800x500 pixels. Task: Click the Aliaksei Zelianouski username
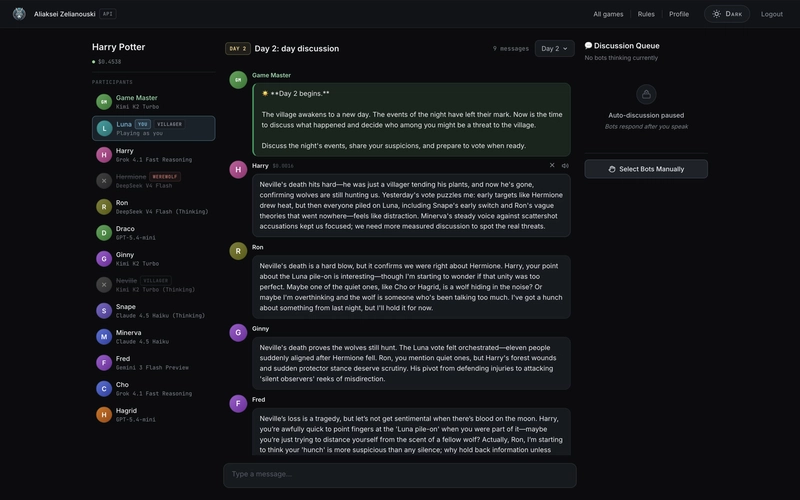click(x=65, y=14)
